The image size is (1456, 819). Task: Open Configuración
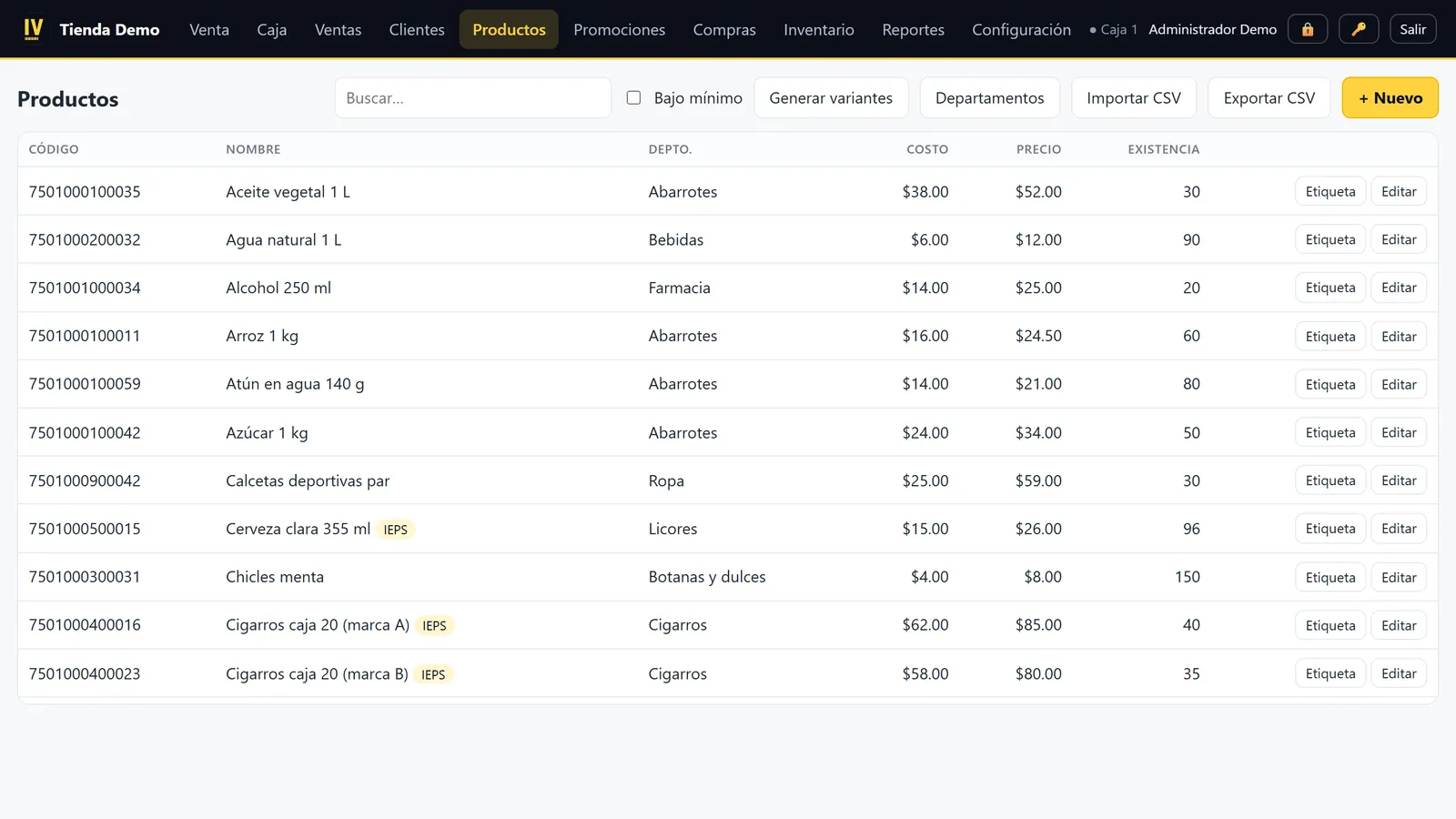[x=1021, y=29]
